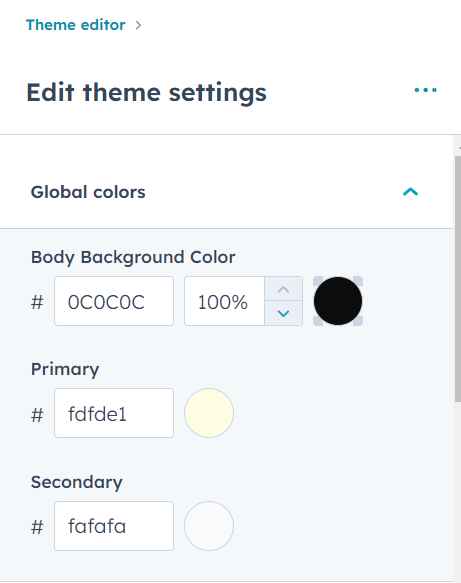The image size is (461, 583).
Task: Increase opacity with the up stepper arrow
Action: 283,289
